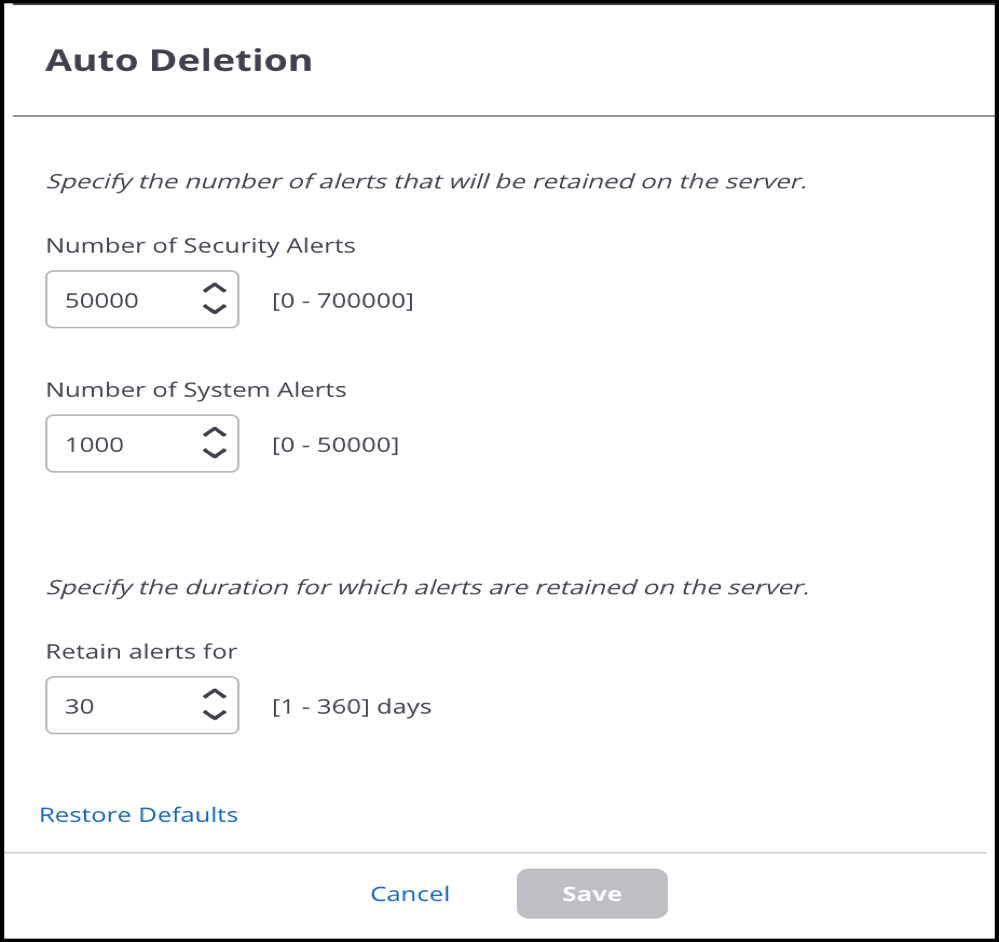Select the Retain alerts field showing 30
The height and width of the screenshot is (942, 999).
(142, 705)
